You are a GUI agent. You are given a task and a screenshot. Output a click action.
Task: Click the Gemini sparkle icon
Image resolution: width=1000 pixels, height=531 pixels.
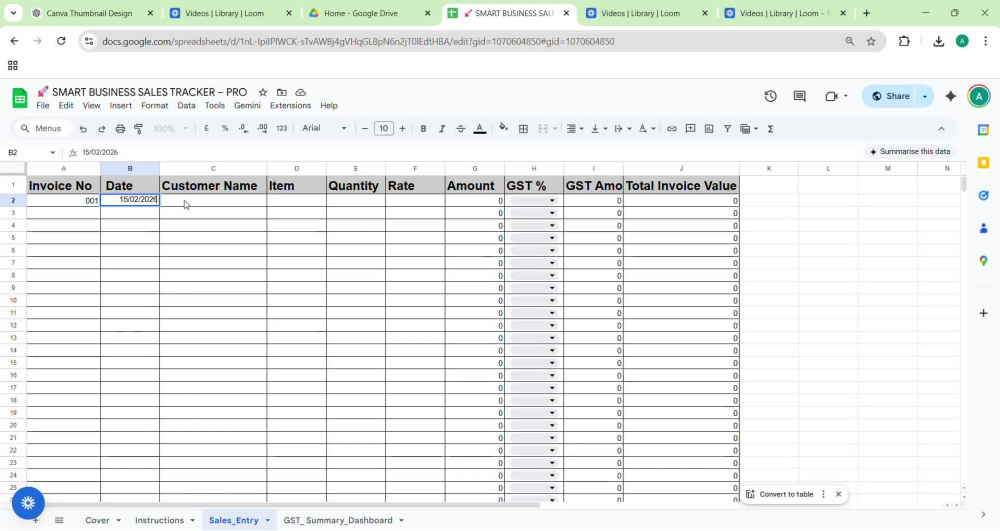click(950, 96)
